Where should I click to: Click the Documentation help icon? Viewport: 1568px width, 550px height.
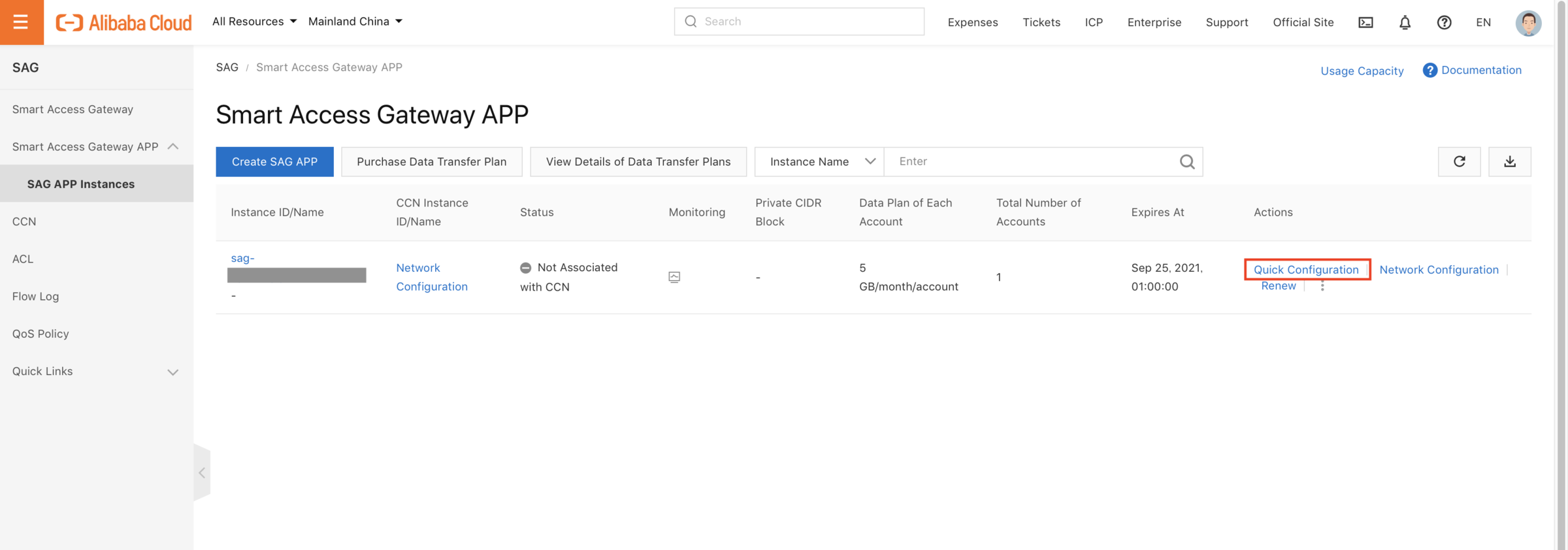tap(1429, 70)
